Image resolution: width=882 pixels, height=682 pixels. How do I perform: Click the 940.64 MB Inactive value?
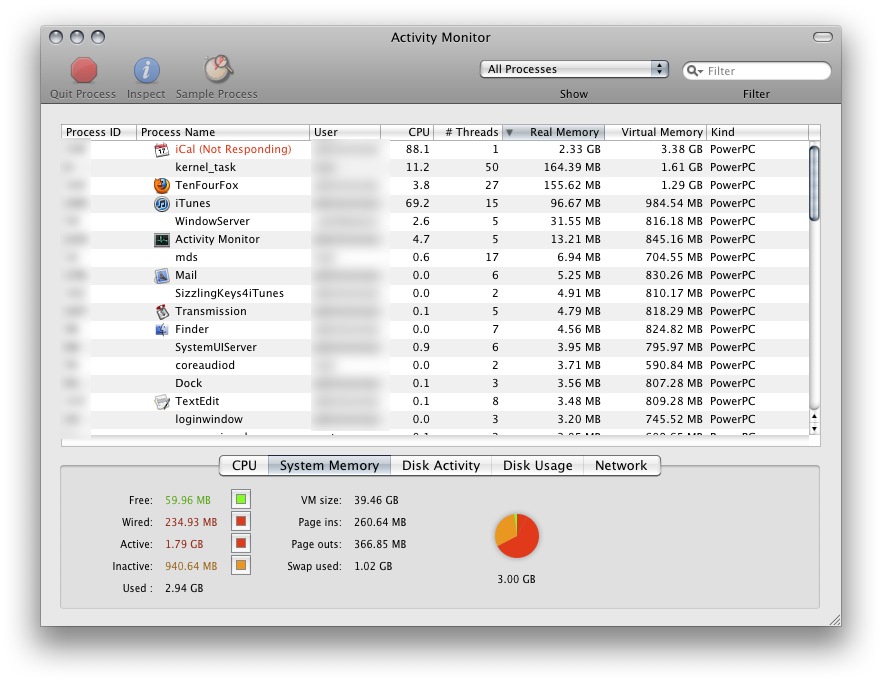[x=191, y=566]
